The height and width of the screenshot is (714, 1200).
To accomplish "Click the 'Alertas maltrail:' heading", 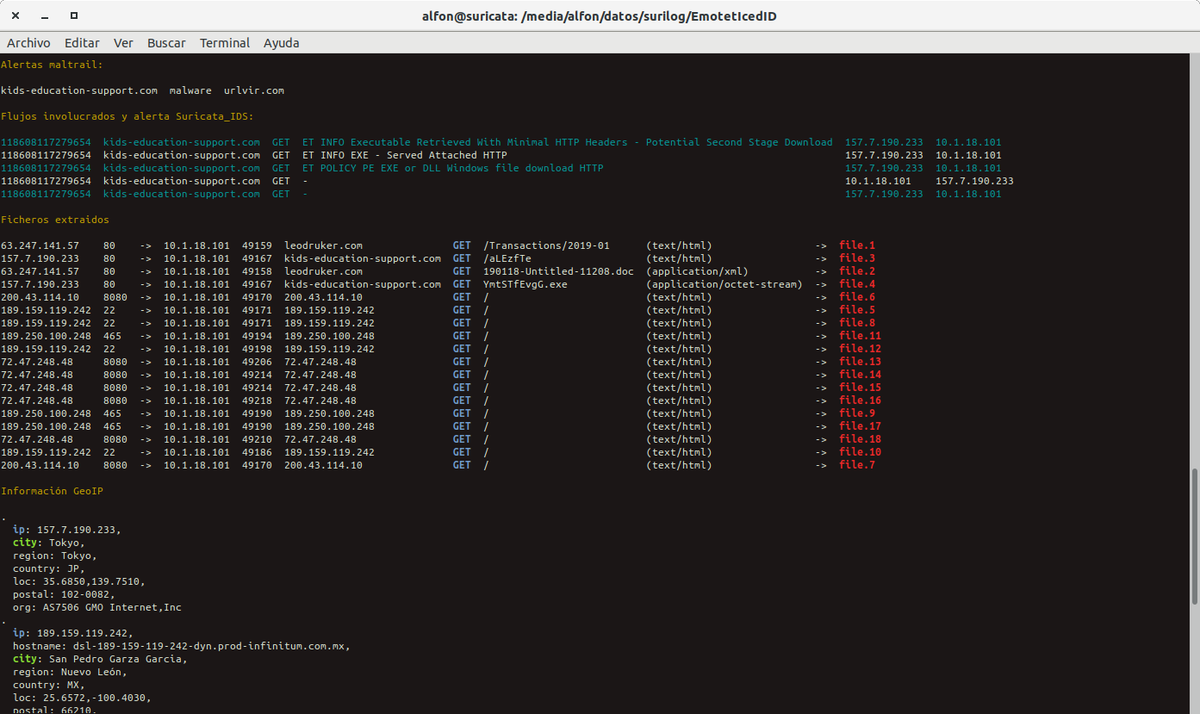I will coord(52,65).
